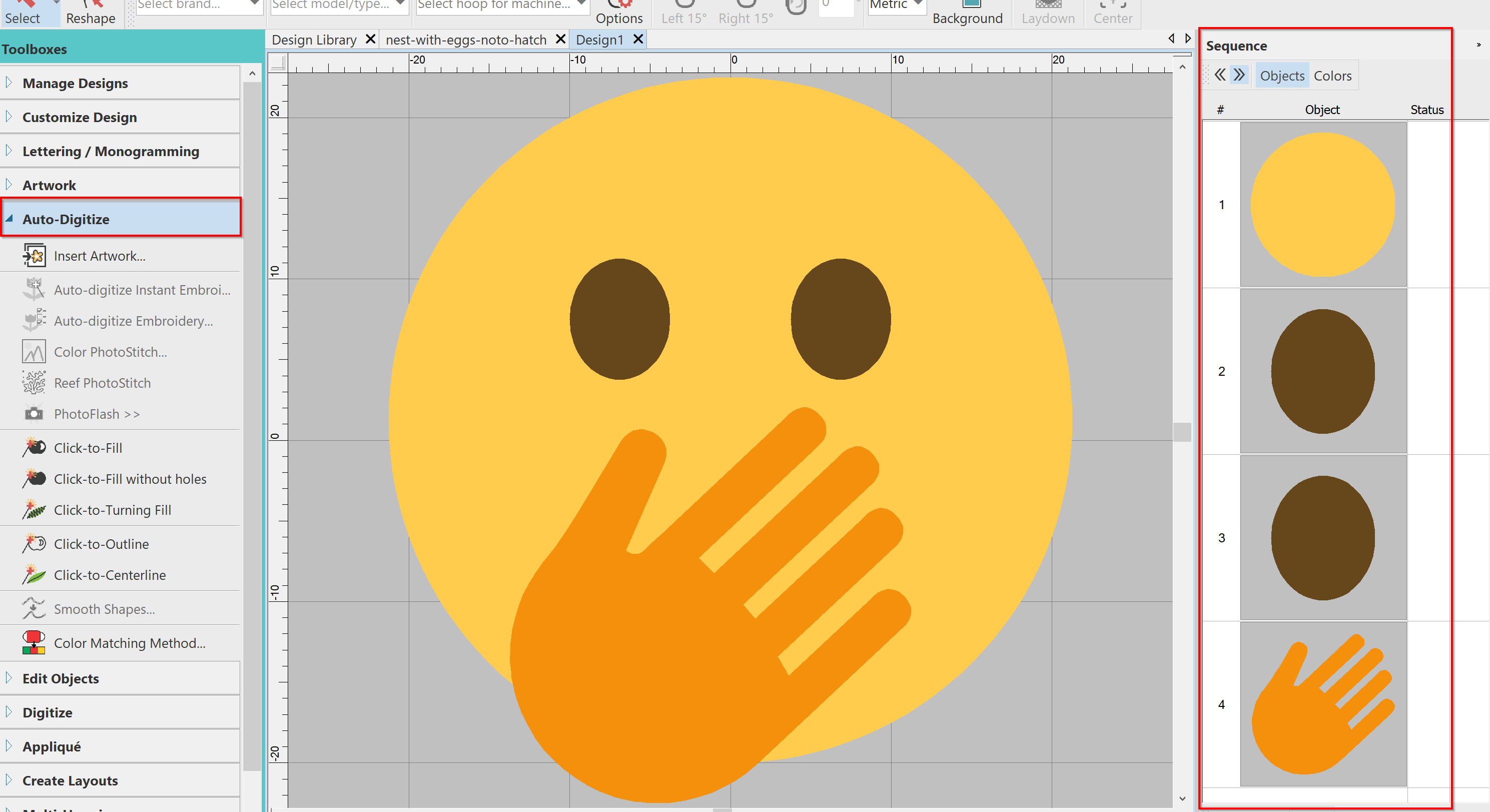1490x812 pixels.
Task: Select the Click-to-Turning Fill icon
Action: 34,509
